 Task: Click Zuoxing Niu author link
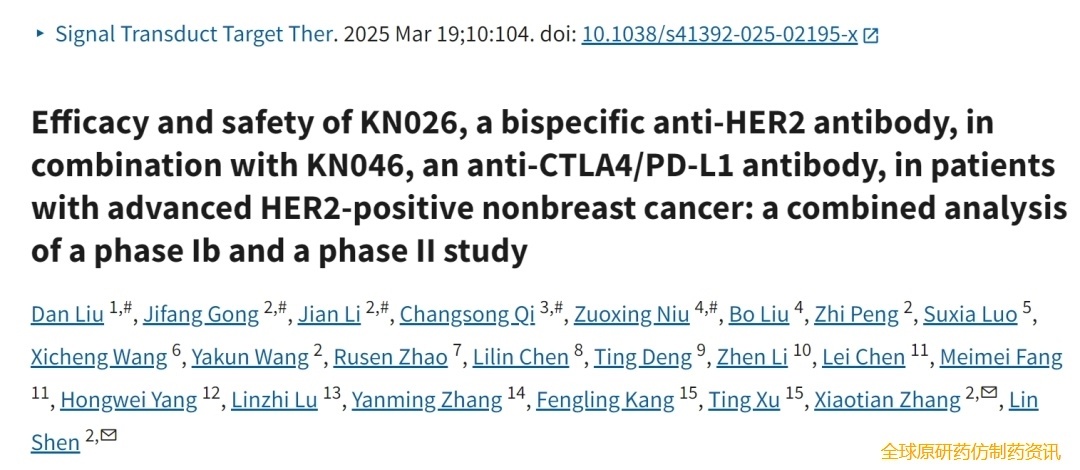click(631, 314)
